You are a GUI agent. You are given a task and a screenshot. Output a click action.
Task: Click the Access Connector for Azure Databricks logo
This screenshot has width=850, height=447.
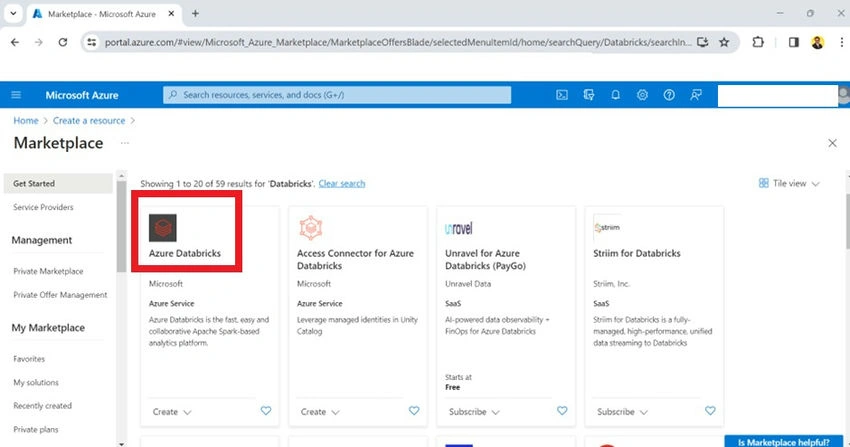coord(311,228)
